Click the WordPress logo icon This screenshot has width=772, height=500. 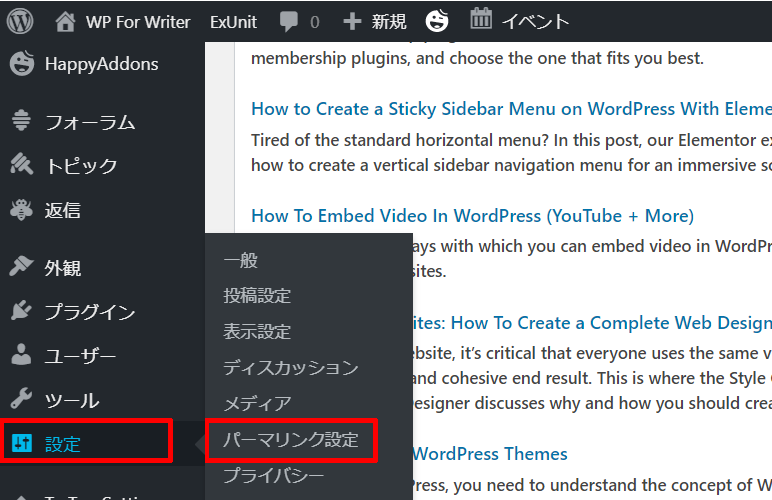[x=20, y=21]
